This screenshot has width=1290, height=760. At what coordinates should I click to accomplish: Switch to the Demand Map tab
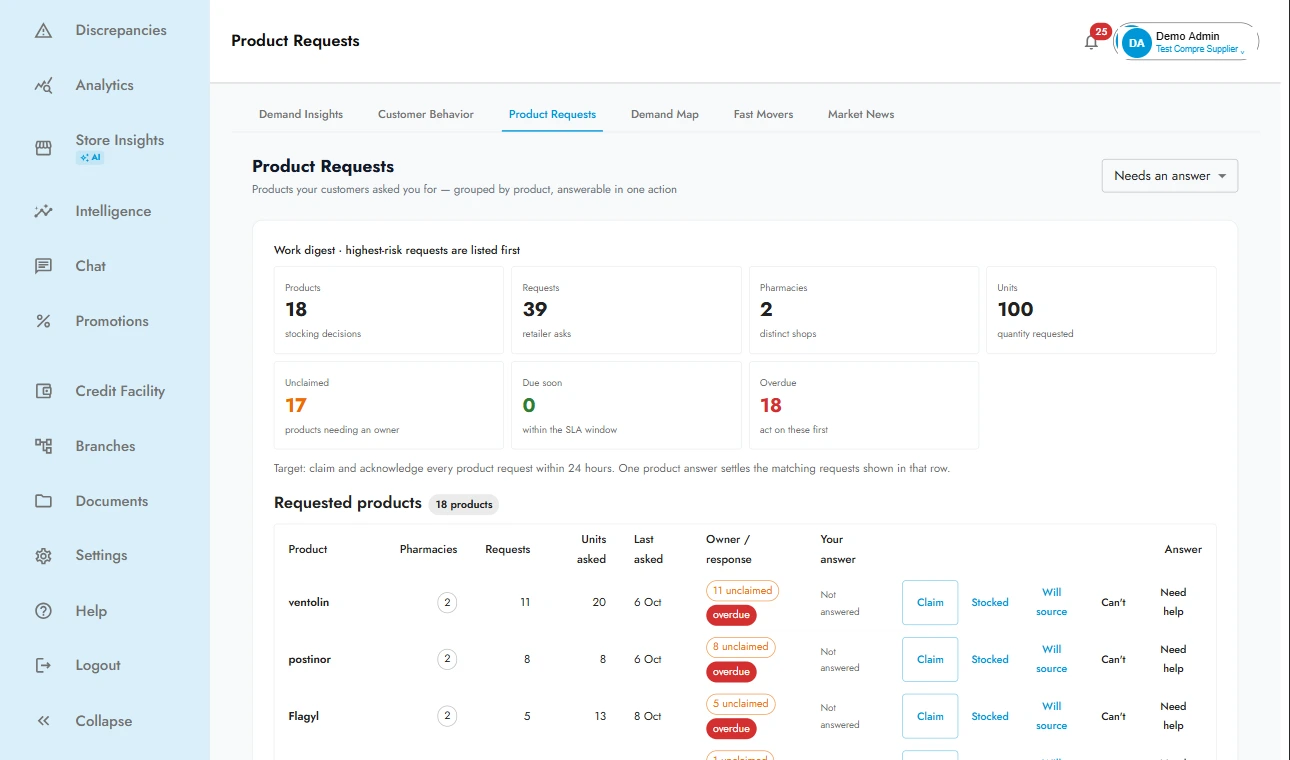pyautogui.click(x=665, y=114)
